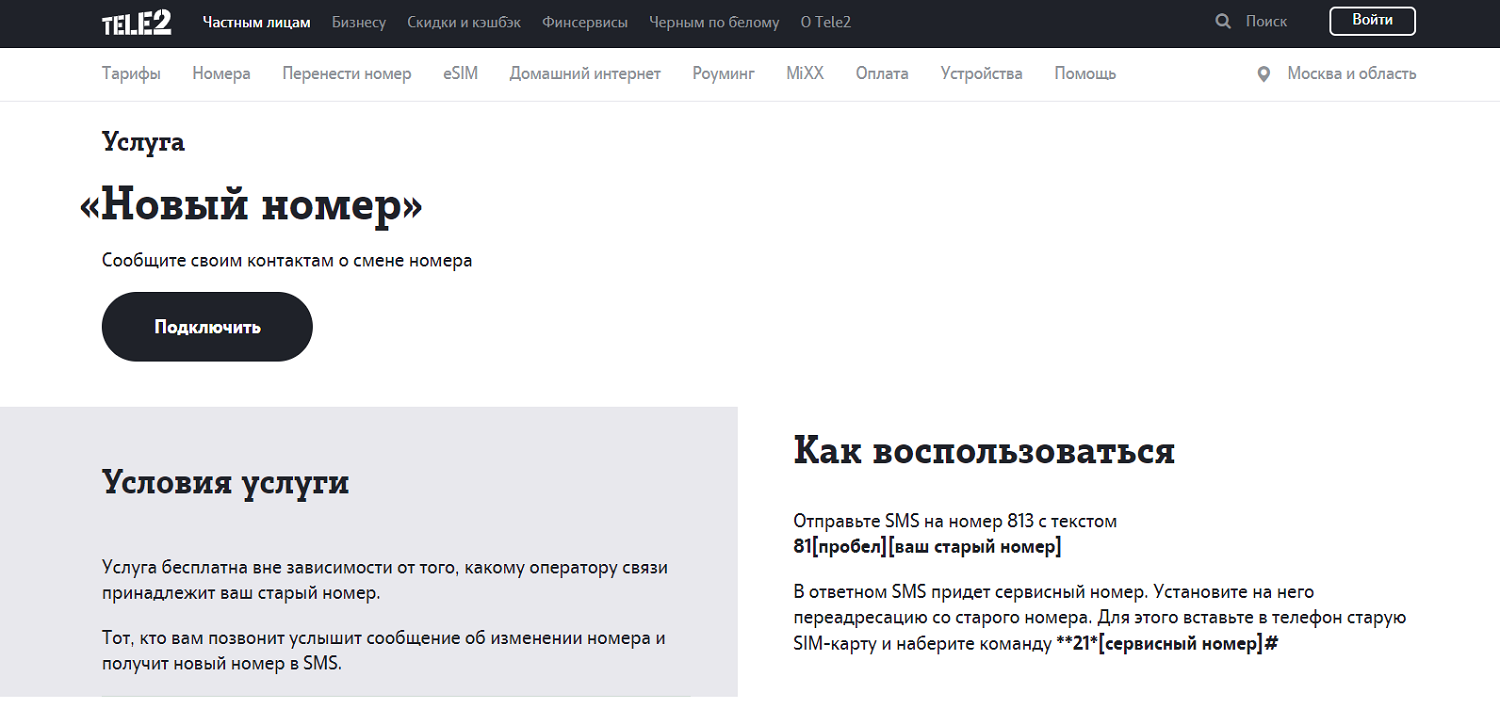Click the Войти login button
The image size is (1500, 725).
(x=1372, y=21)
